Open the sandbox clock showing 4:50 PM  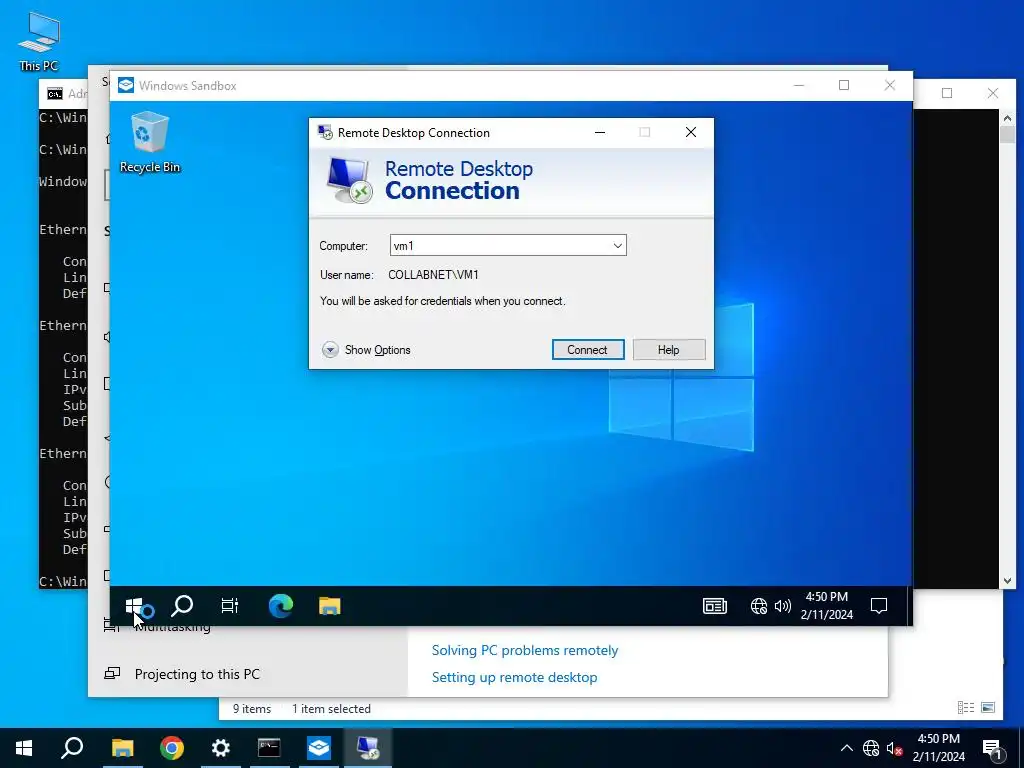coord(827,605)
